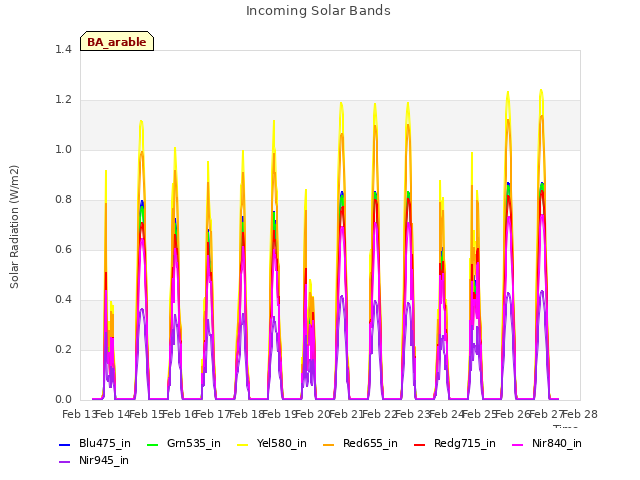Click the blue Blu475_in legend color marker
Viewport: 640px width, 480px height.
[x=64, y=444]
